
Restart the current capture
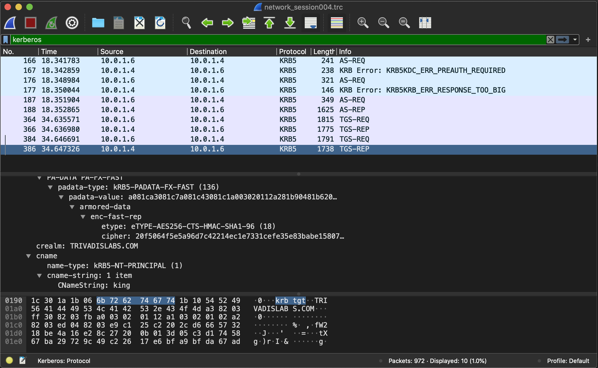pos(51,23)
